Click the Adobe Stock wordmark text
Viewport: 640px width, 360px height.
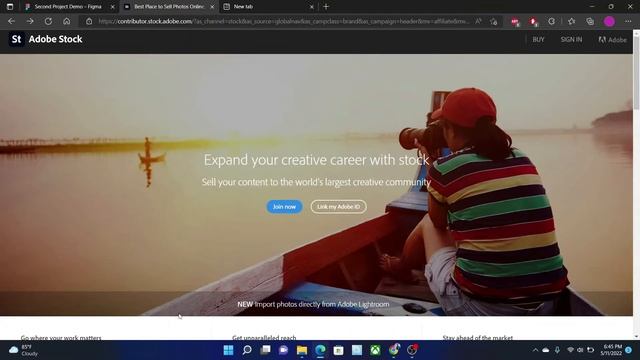pos(55,39)
